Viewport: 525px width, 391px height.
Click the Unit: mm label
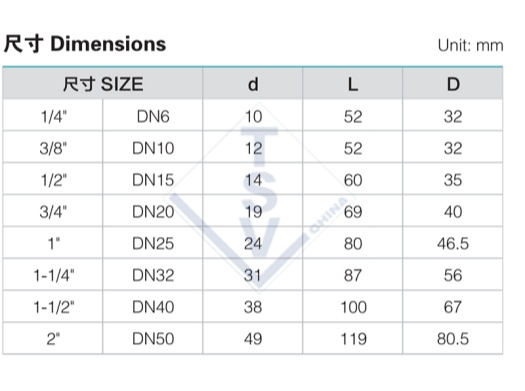pos(470,46)
